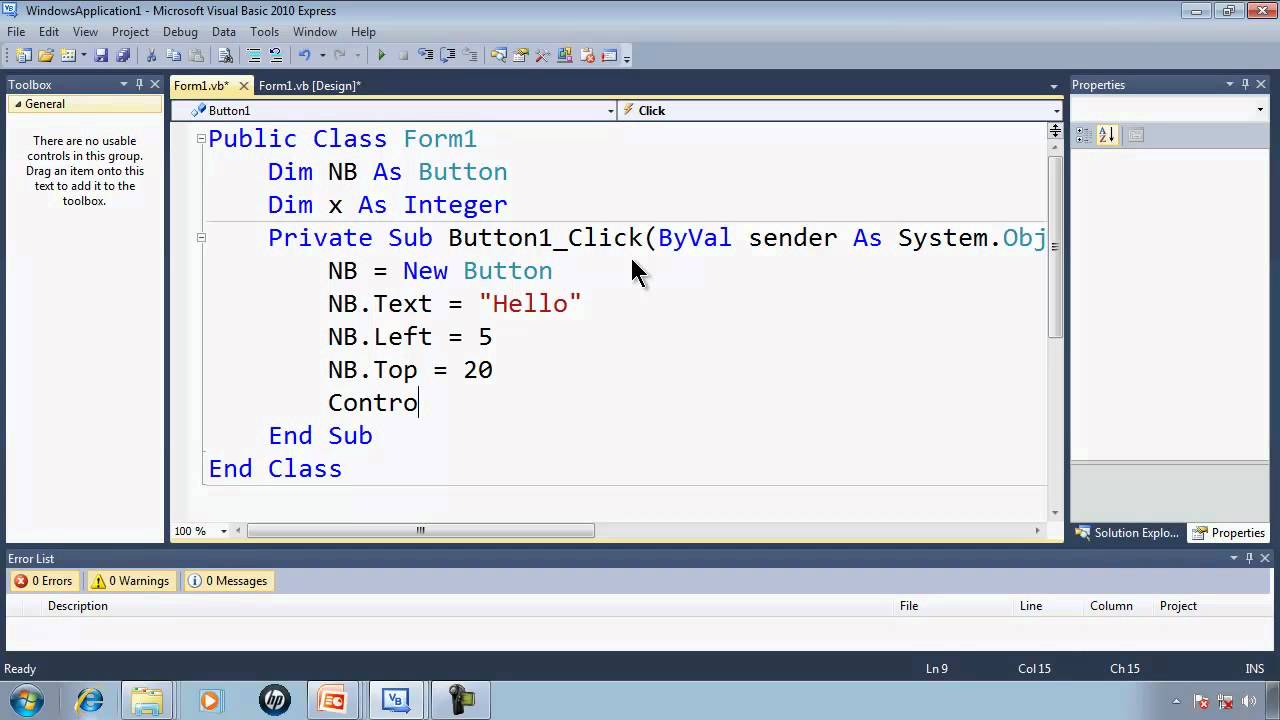Open Windows Explorer from the taskbar
The image size is (1280, 720).
tap(147, 701)
